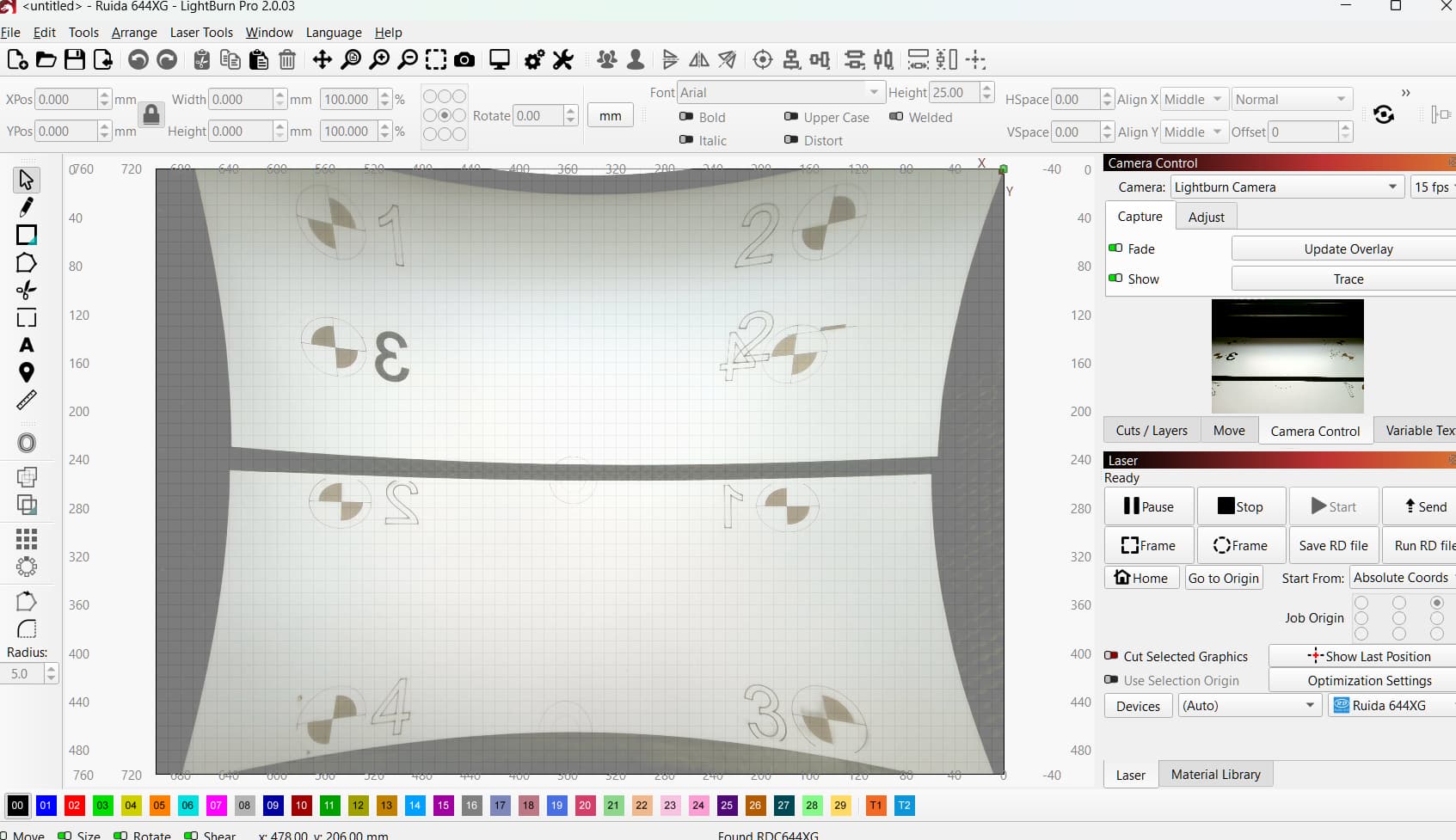This screenshot has height=840, width=1456.
Task: Open the Camera selection dropdown
Action: 1287,187
